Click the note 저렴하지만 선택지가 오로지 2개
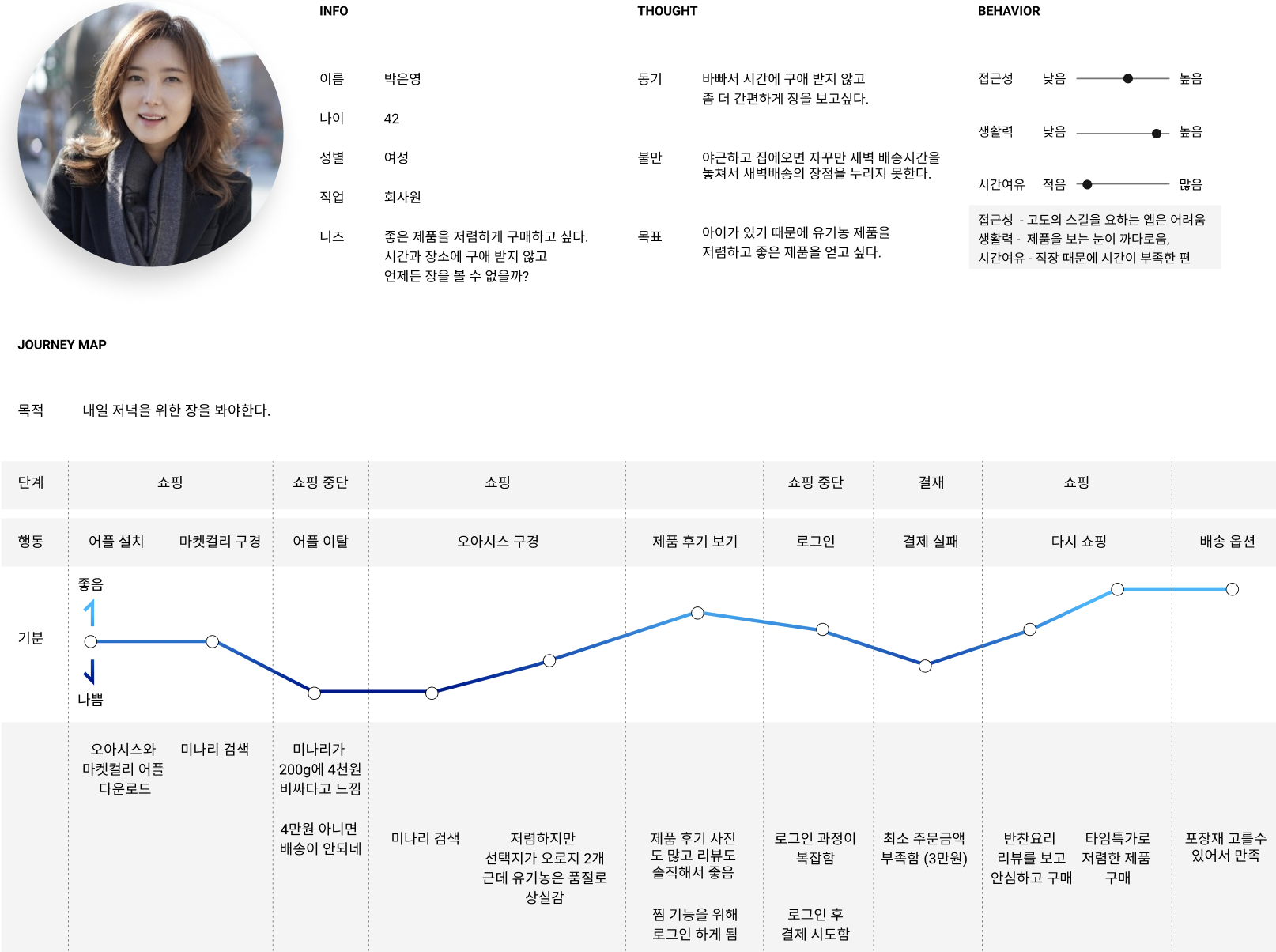This screenshot has height=952, width=1276. tap(544, 867)
